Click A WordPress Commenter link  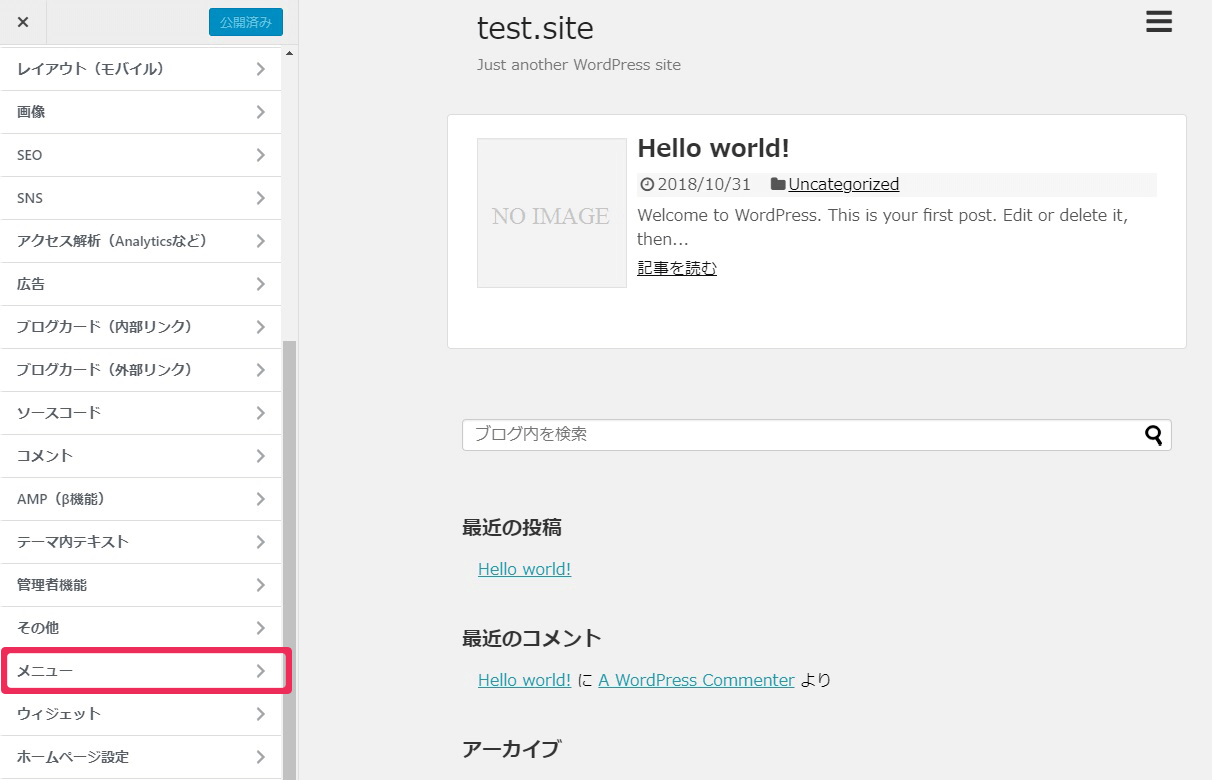696,680
